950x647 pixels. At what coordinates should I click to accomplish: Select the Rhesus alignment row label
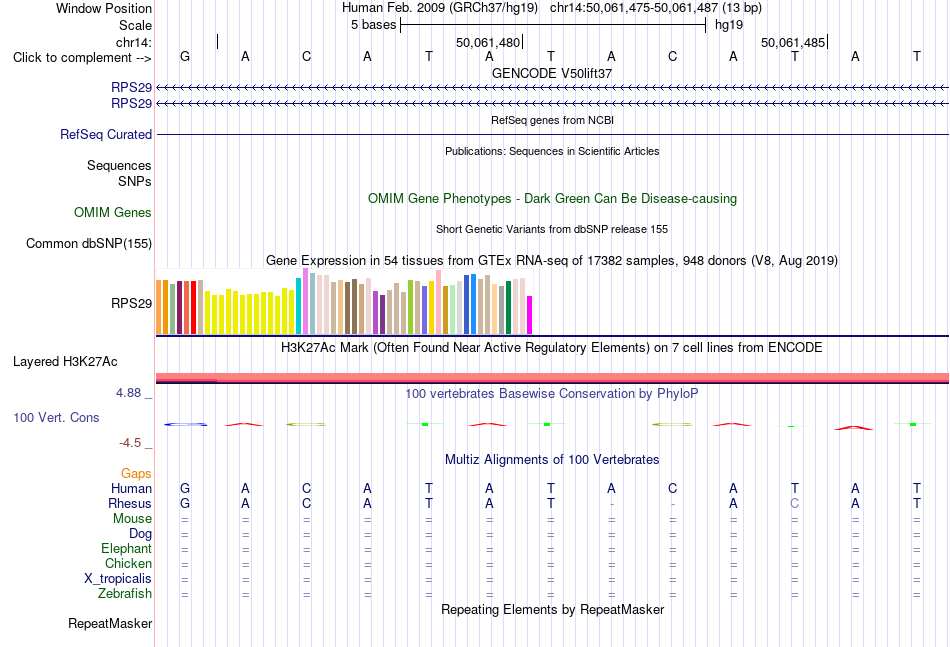130,503
